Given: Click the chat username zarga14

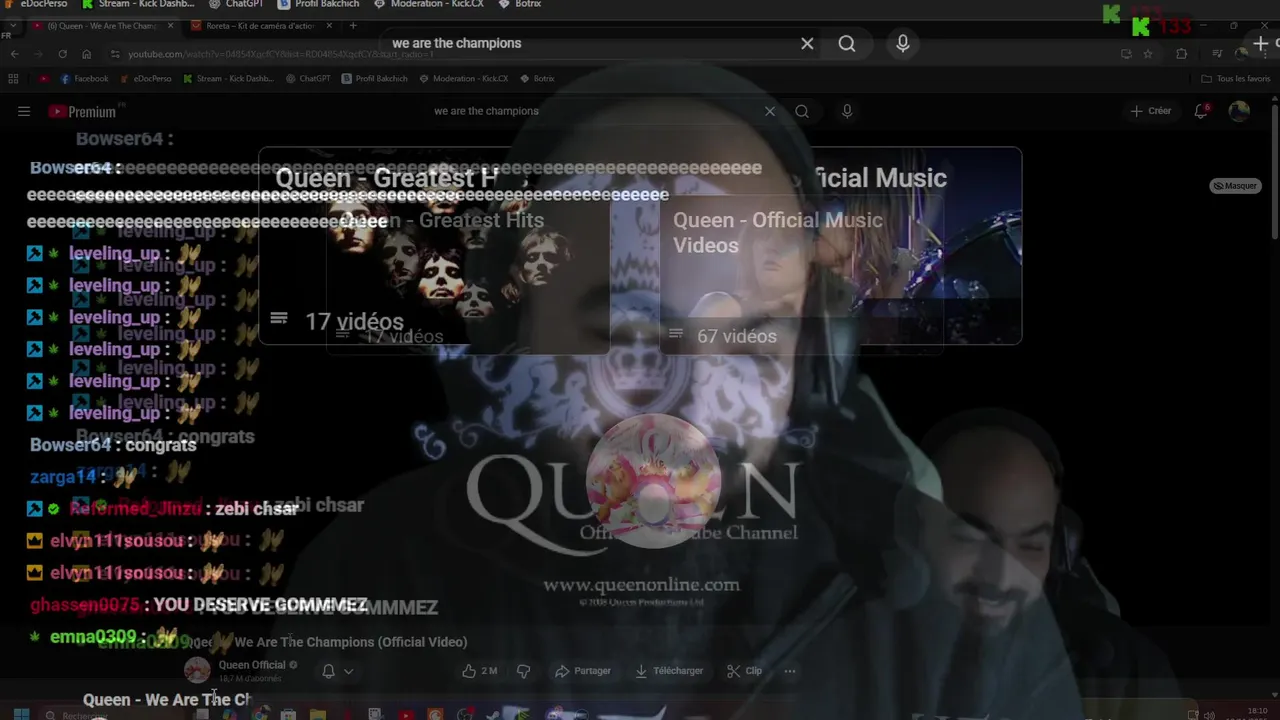Looking at the screenshot, I should 62,477.
